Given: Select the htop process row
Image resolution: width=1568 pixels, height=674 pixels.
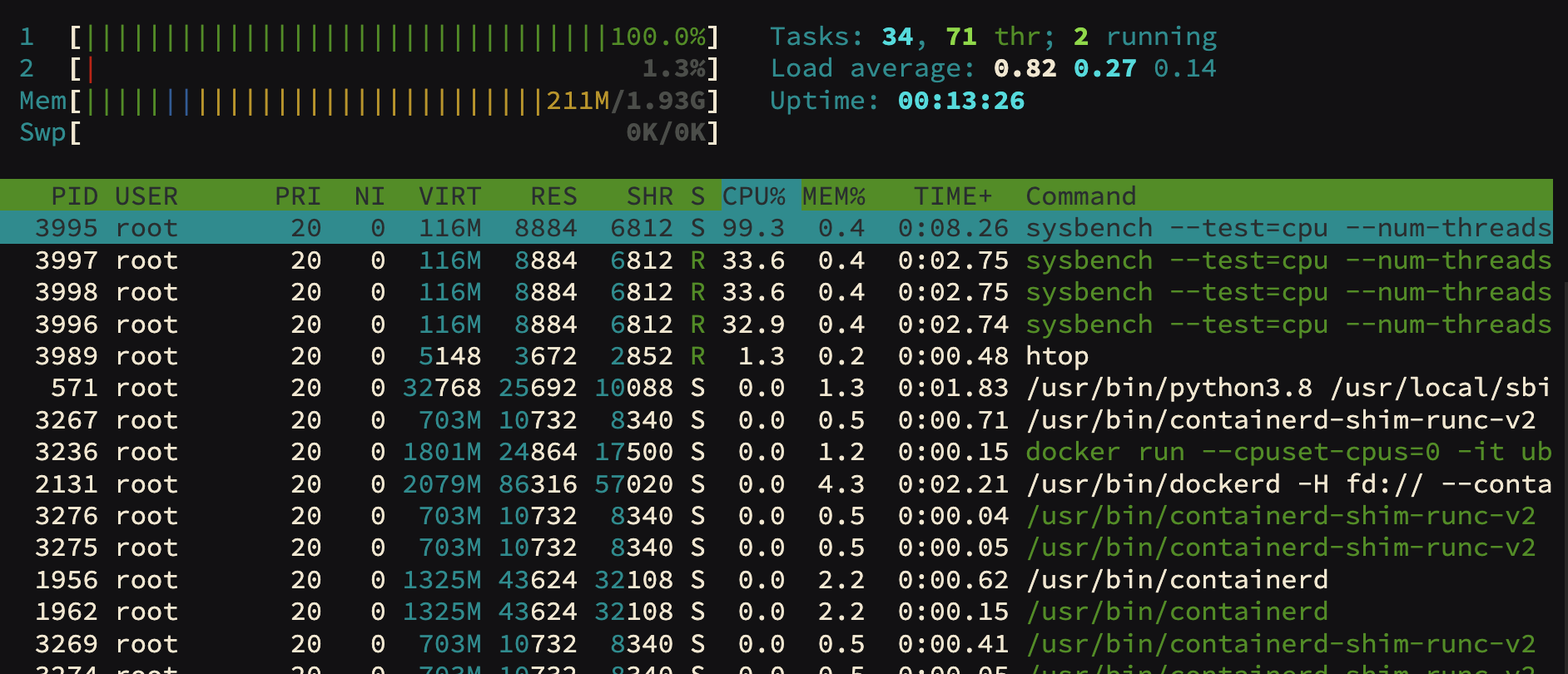Looking at the screenshot, I should coord(777,356).
